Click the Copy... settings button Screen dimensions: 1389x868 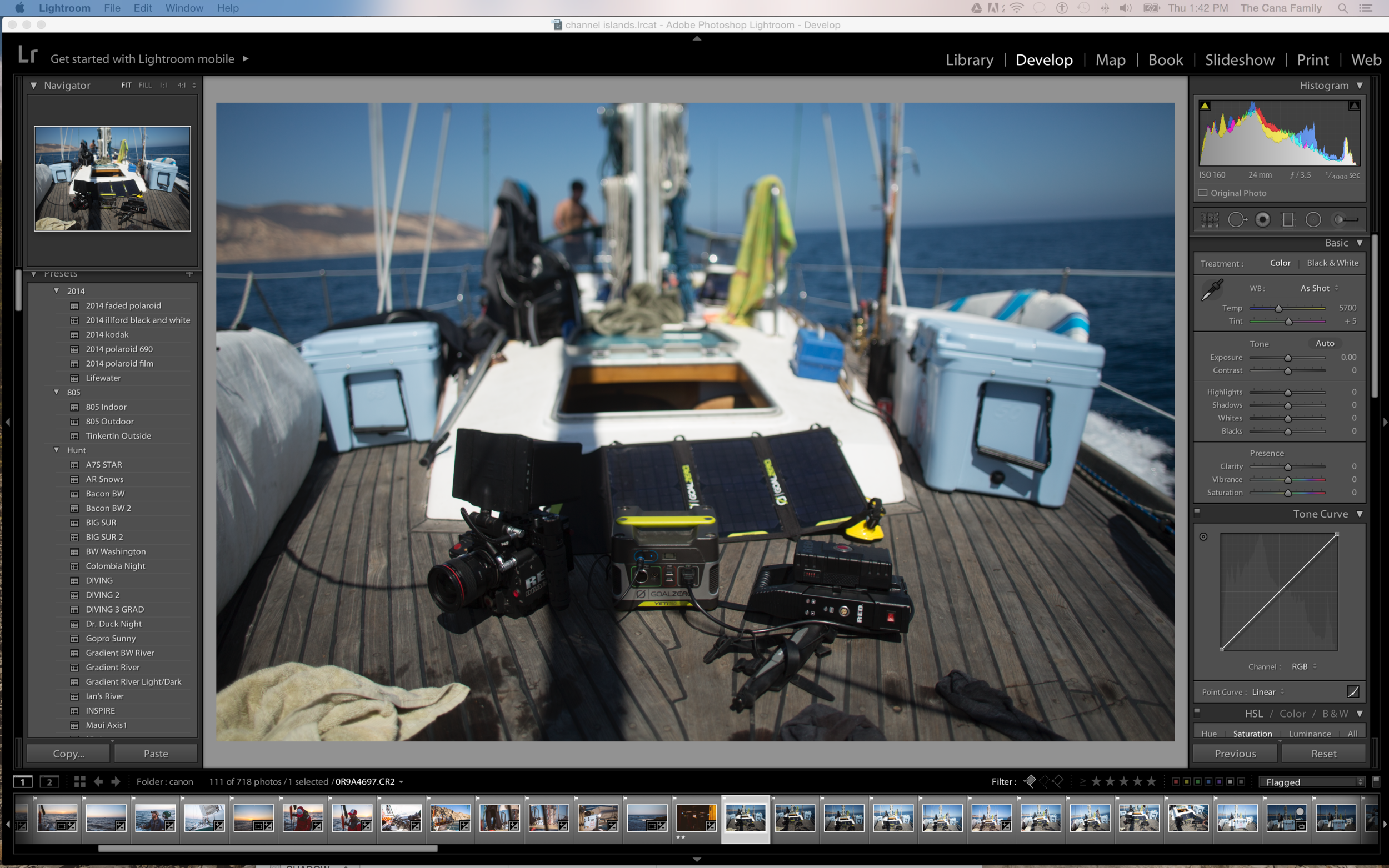pos(68,753)
